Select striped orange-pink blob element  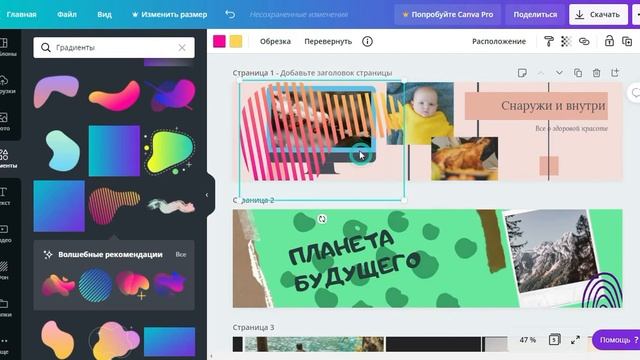tap(114, 205)
